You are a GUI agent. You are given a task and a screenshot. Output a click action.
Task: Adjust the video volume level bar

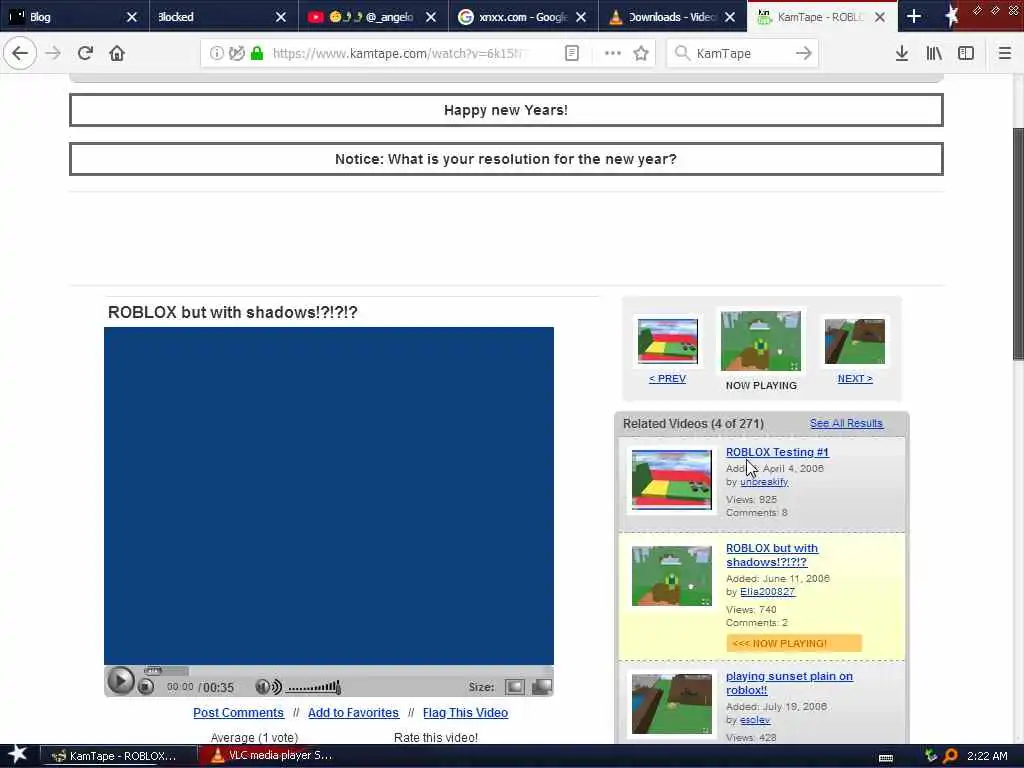(314, 686)
